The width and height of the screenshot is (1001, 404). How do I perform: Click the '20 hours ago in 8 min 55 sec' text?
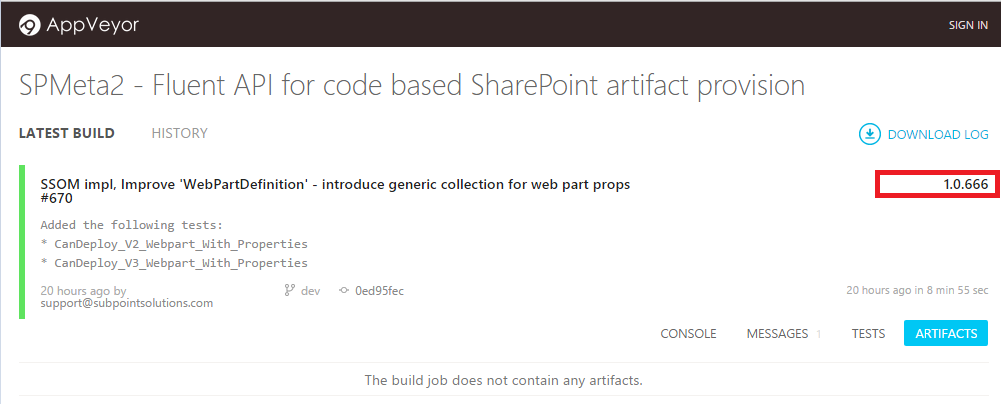(x=917, y=290)
